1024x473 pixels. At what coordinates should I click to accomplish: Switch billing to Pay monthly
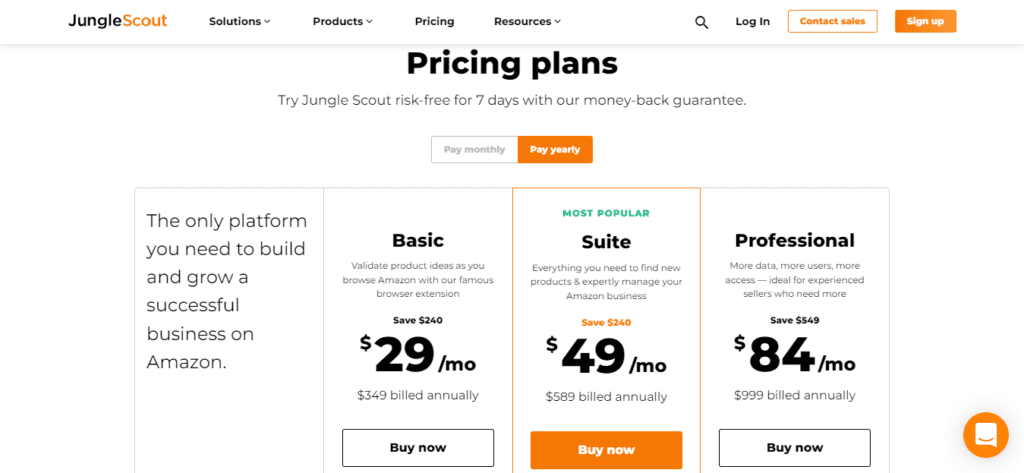475,150
